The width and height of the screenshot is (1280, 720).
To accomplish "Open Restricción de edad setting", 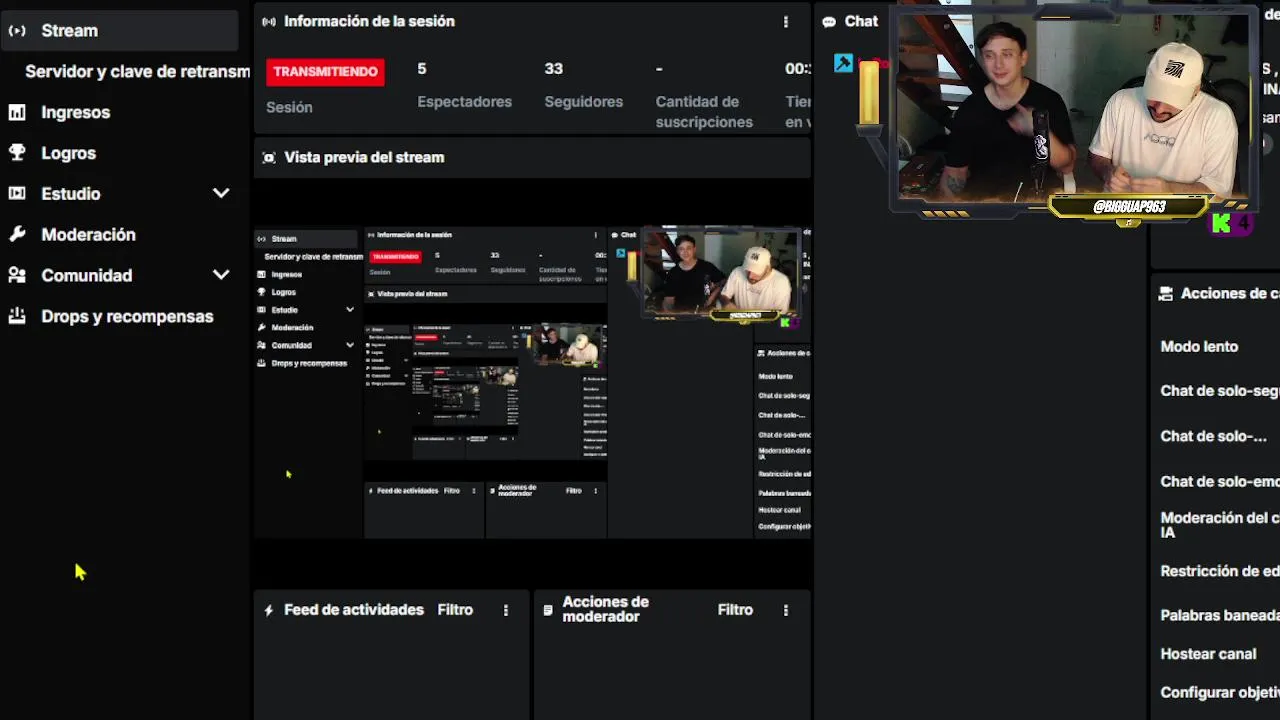I will tap(1220, 571).
